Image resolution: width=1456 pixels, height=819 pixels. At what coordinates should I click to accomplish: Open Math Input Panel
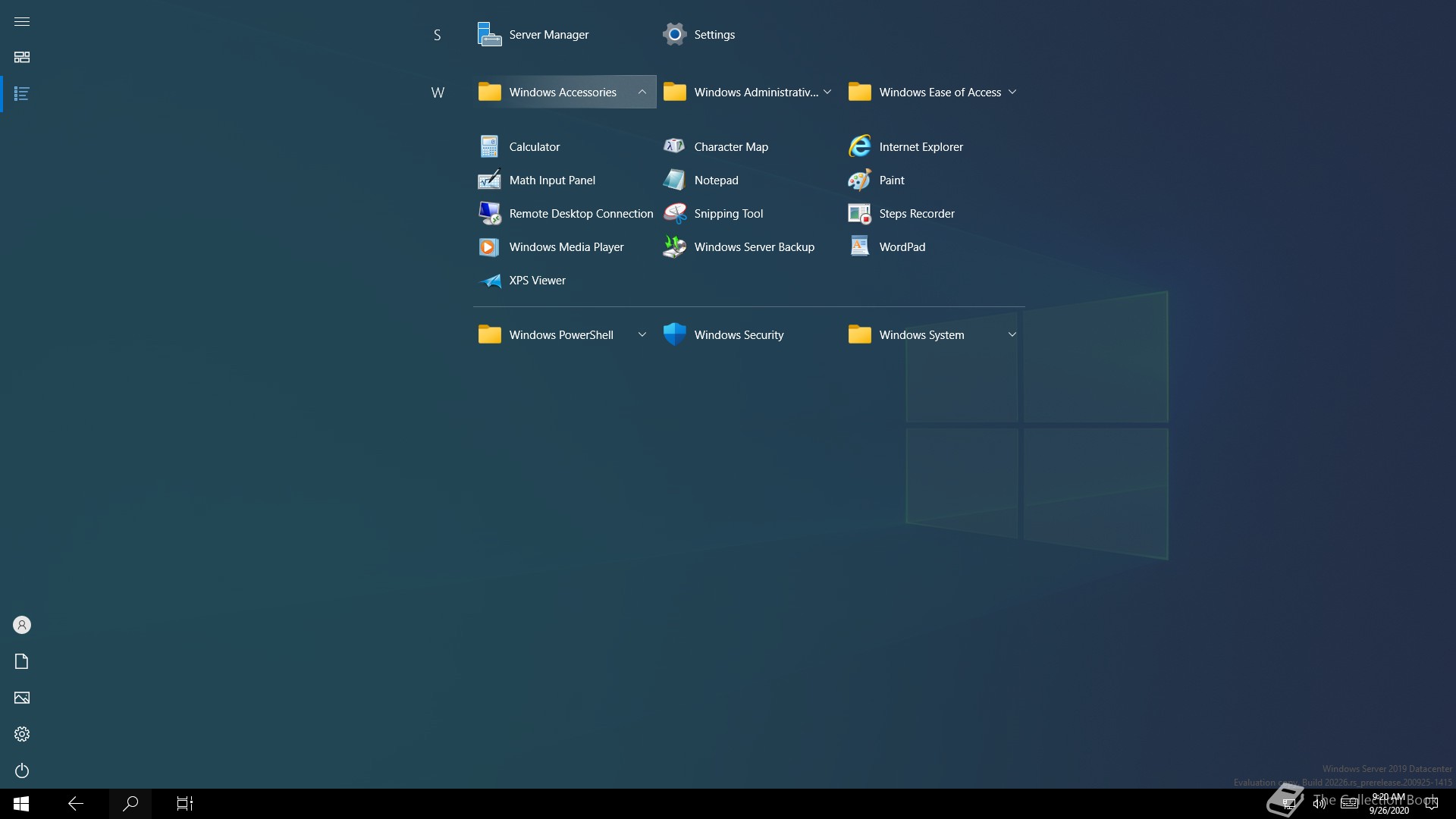pyautogui.click(x=564, y=180)
